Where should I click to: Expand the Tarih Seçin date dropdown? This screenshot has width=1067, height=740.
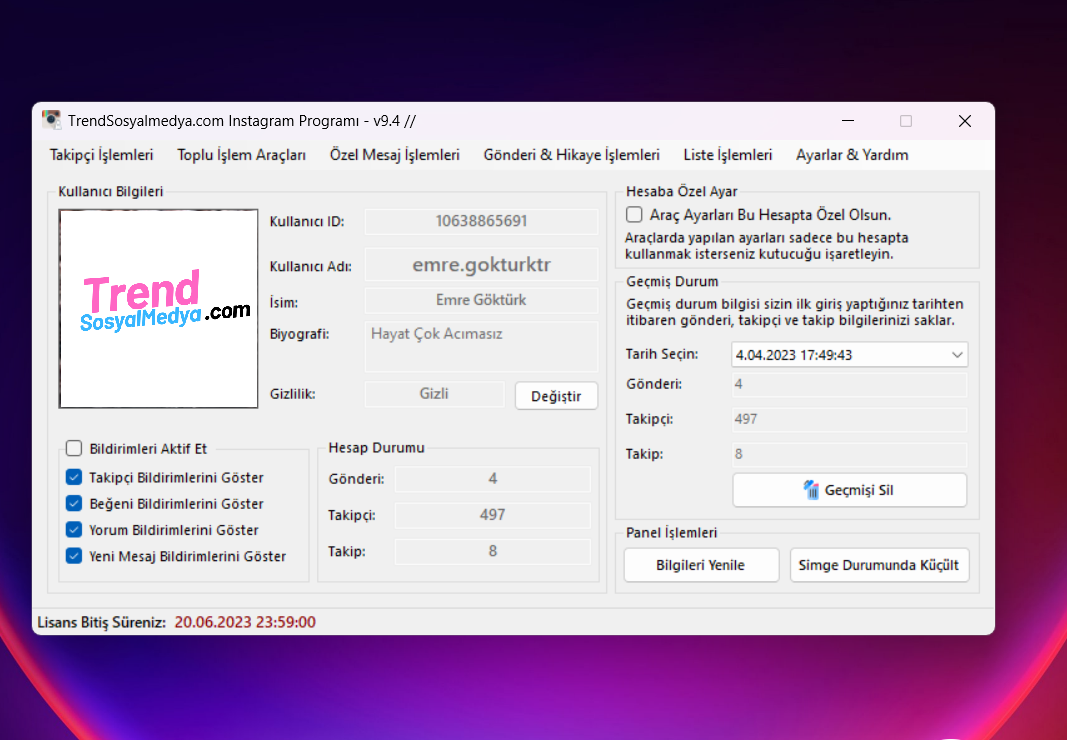[x=957, y=354]
